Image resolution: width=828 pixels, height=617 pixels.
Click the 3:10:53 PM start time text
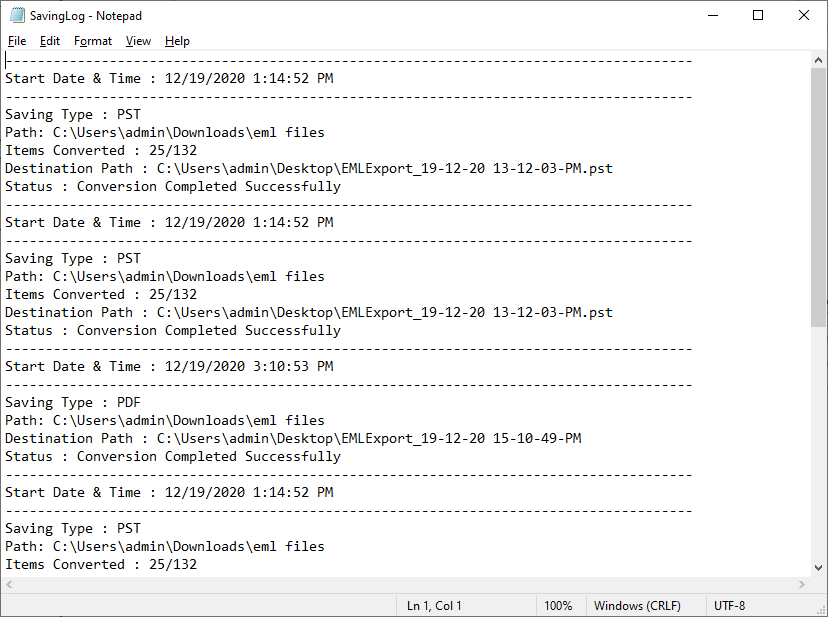[x=293, y=366]
